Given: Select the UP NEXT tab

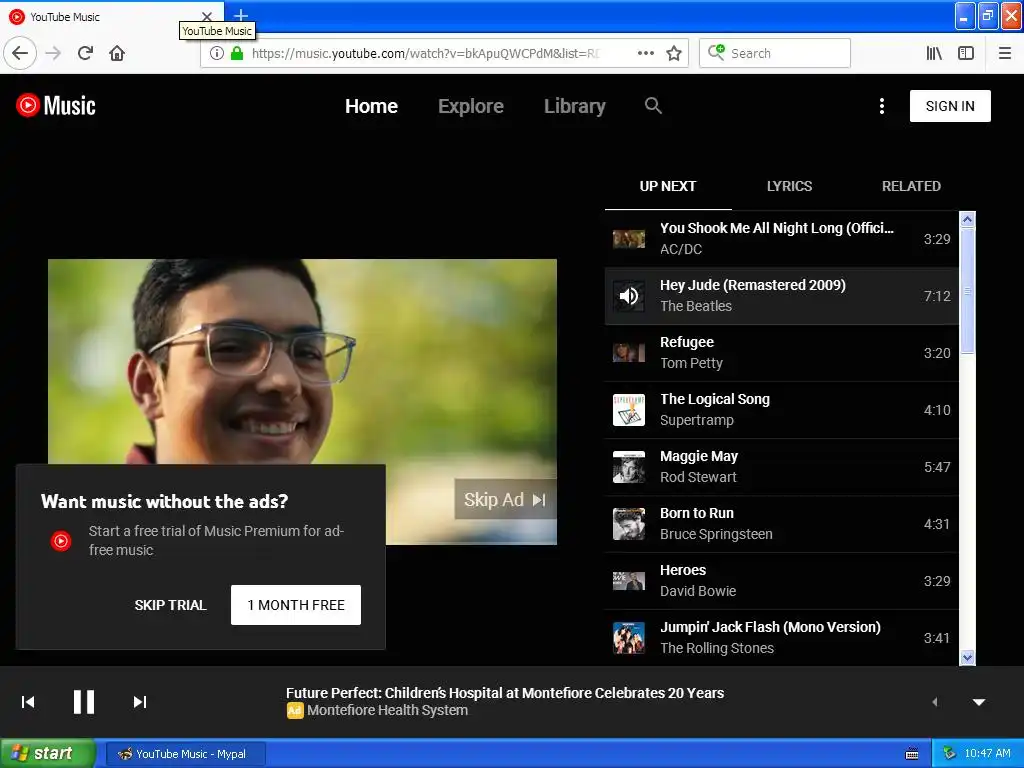Looking at the screenshot, I should pos(667,186).
